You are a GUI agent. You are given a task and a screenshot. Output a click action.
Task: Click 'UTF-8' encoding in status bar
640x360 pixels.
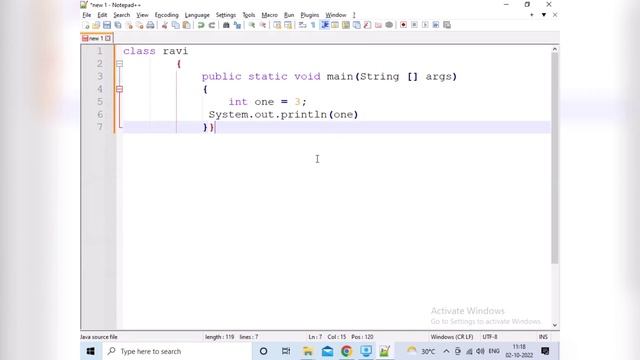[x=490, y=337]
